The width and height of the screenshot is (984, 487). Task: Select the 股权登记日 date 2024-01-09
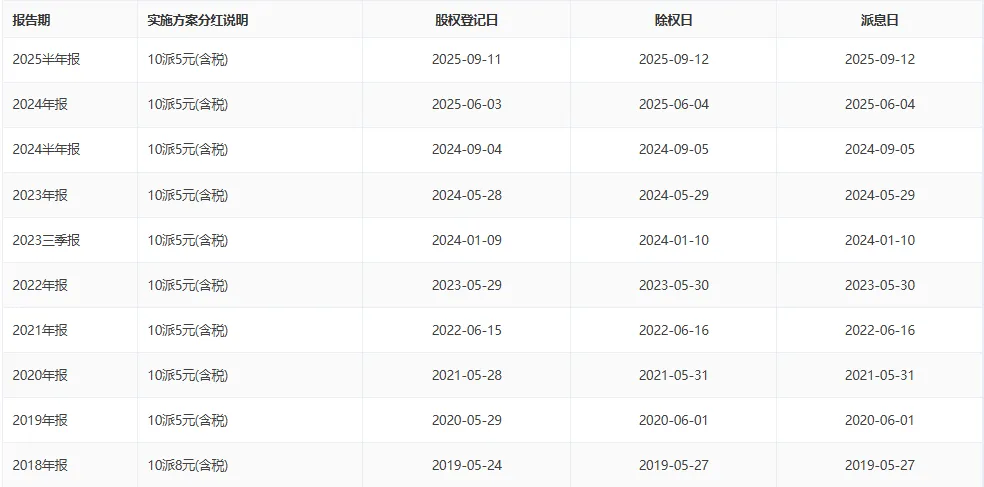coord(466,240)
